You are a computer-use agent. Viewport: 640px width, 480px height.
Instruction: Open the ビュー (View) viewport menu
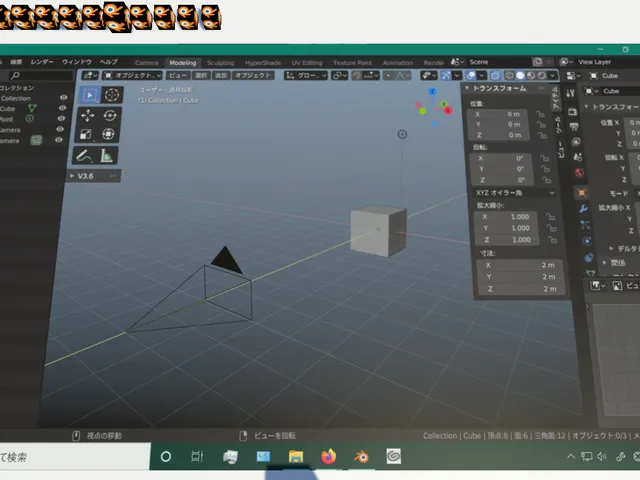click(178, 76)
